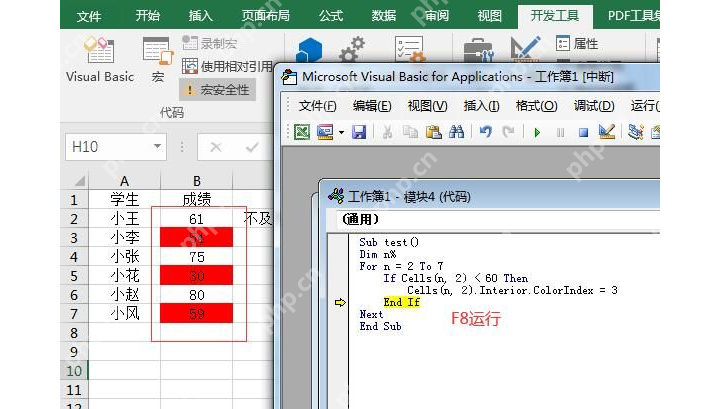This screenshot has width=720, height=409.
Task: Click the Copy icon in VBA toolbar
Action: (x=410, y=132)
